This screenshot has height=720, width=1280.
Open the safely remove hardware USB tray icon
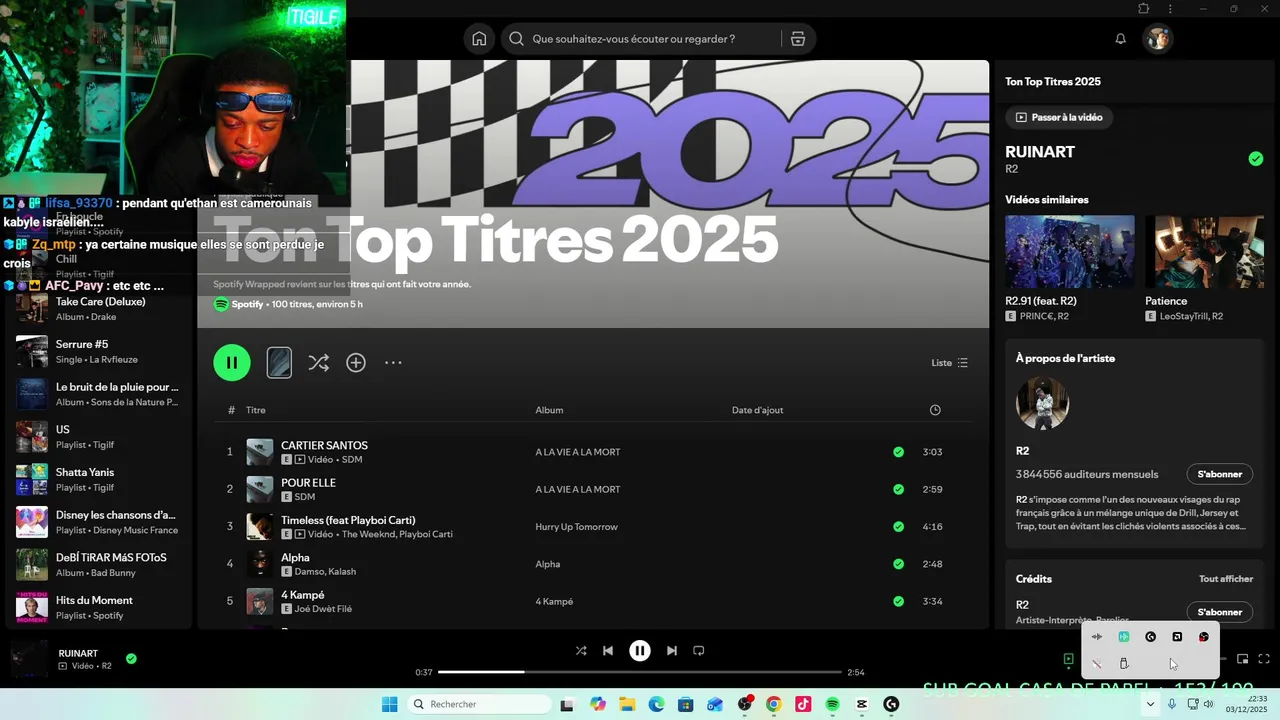pyautogui.click(x=1124, y=663)
